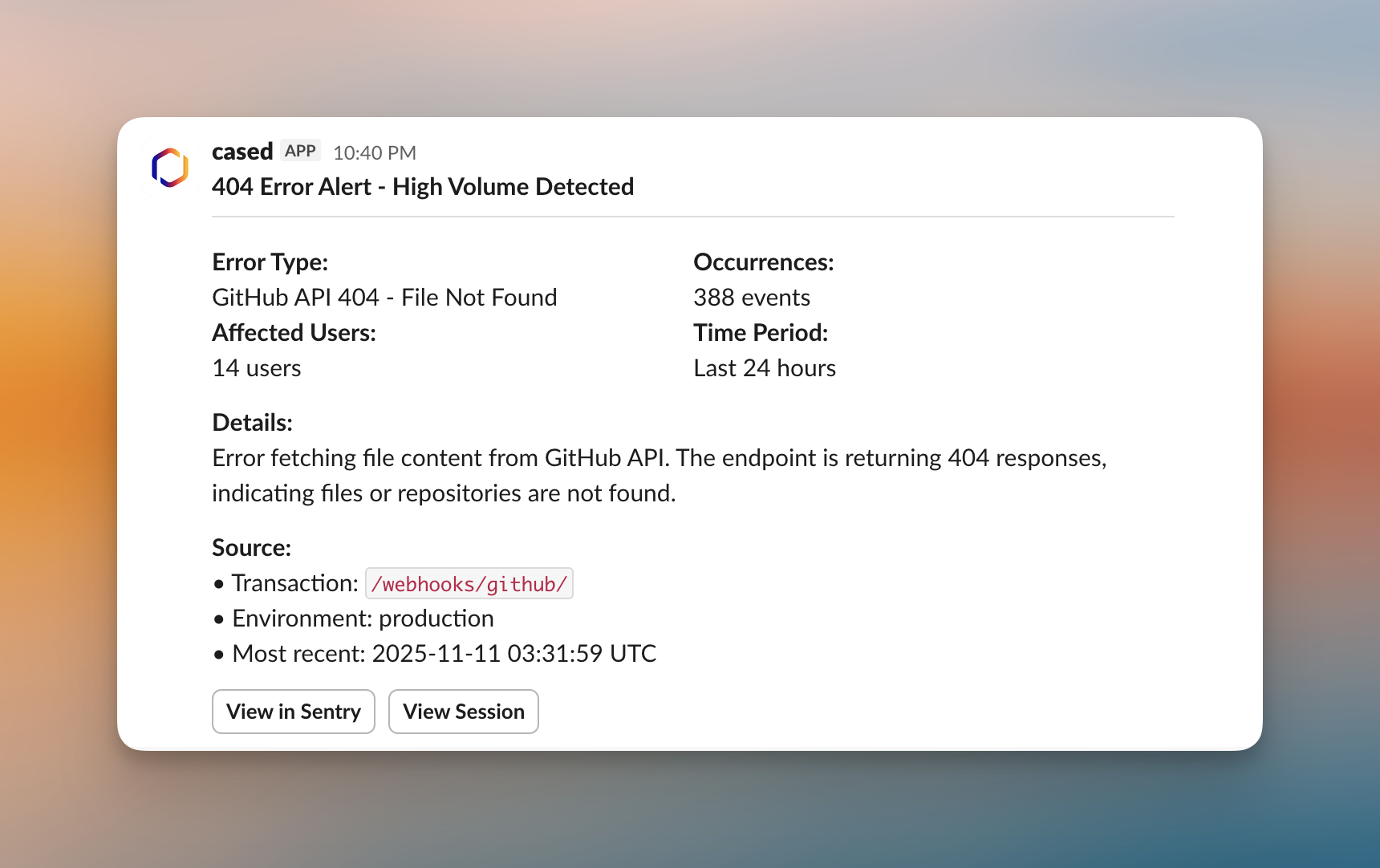Click the error description paragraph in Details
Screen dimensions: 1380x868
pyautogui.click(x=658, y=475)
